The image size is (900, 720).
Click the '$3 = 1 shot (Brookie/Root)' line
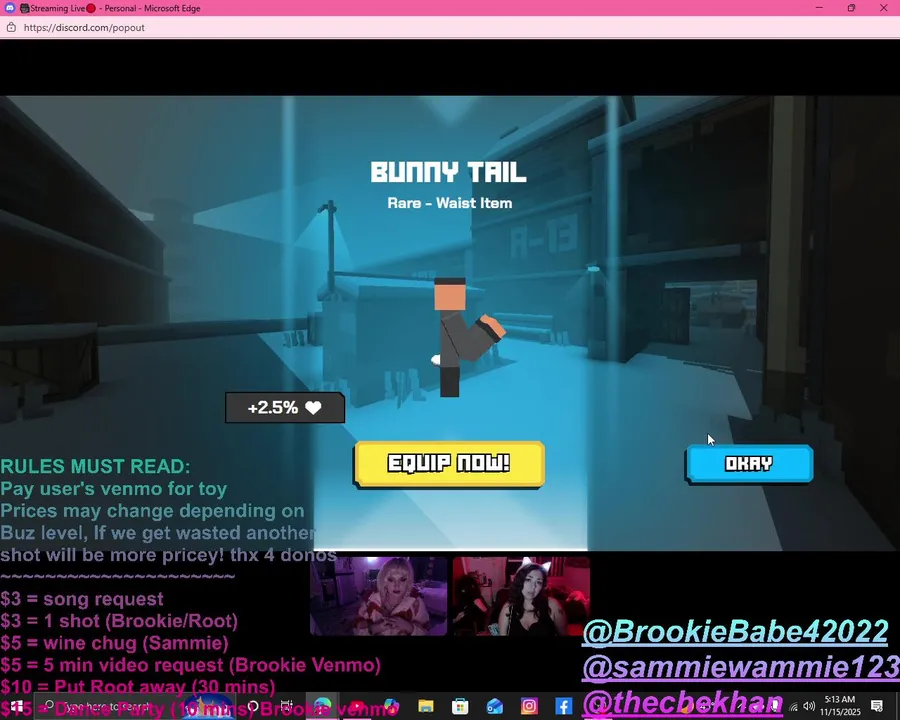pos(119,621)
